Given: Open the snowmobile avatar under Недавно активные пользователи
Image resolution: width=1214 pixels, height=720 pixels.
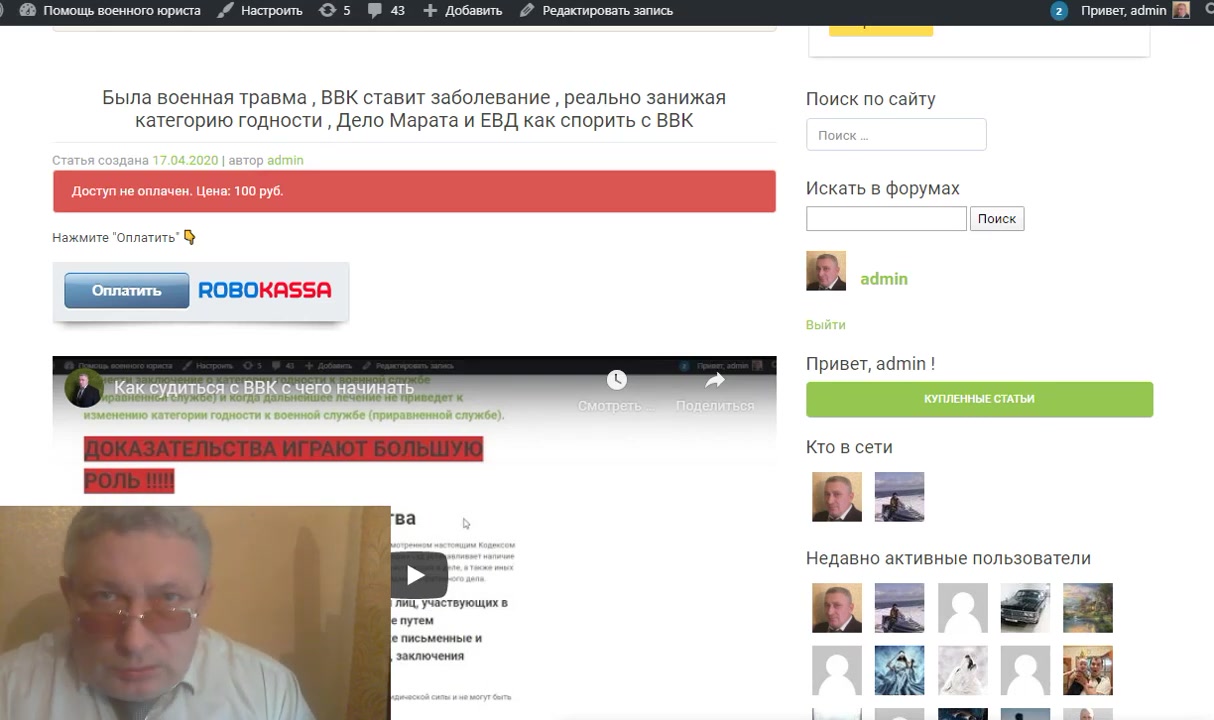Looking at the screenshot, I should coord(900,608).
